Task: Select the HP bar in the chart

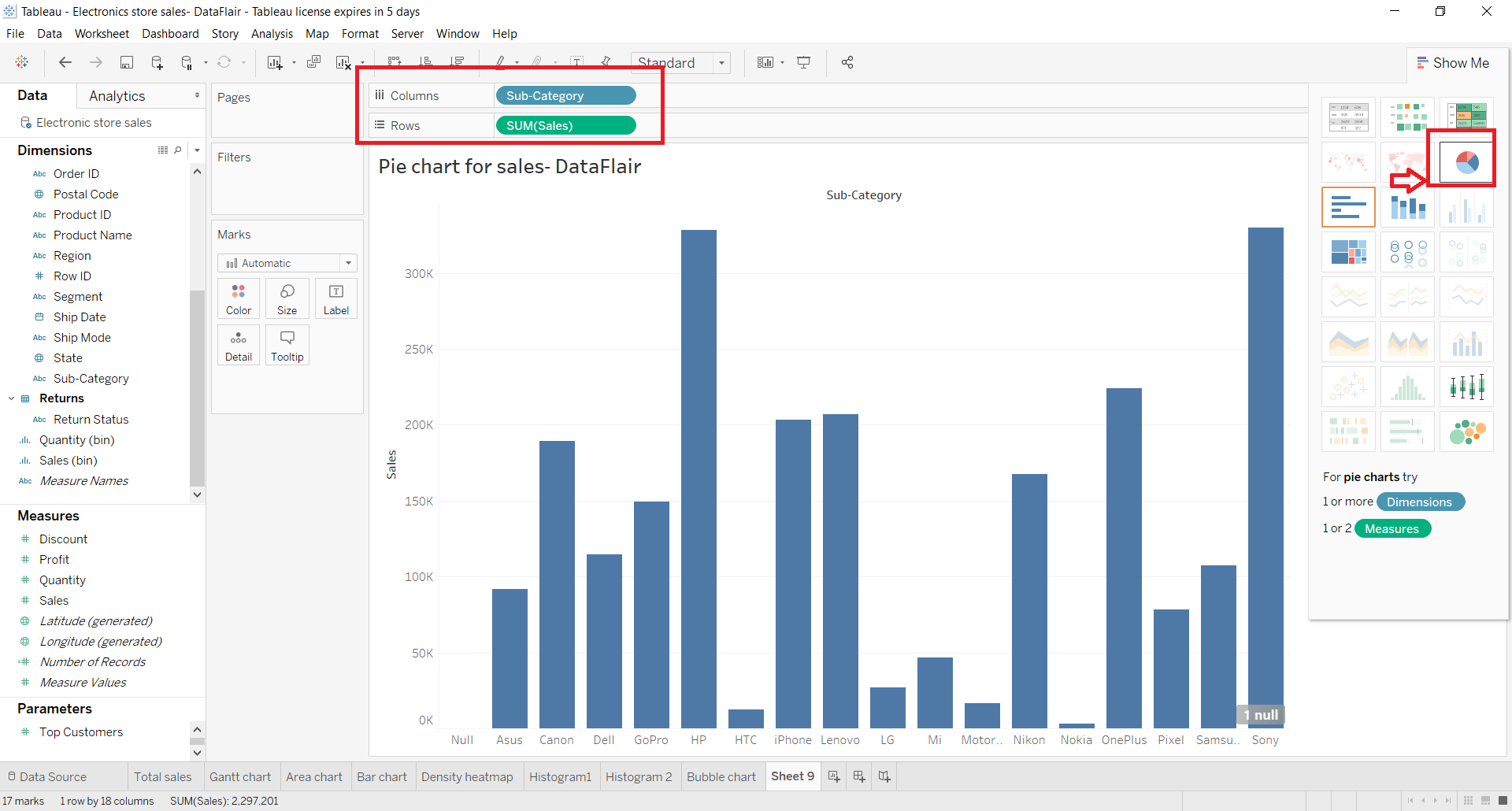Action: (x=699, y=479)
